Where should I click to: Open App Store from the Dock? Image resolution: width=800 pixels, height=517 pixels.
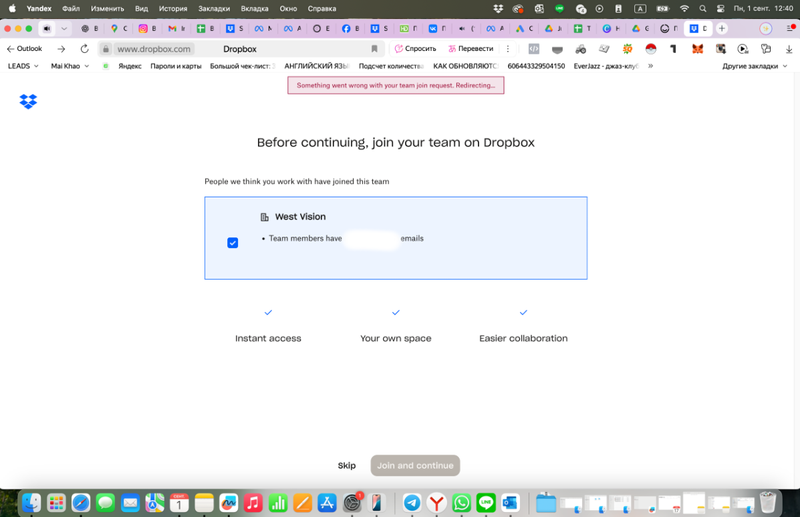[x=327, y=503]
